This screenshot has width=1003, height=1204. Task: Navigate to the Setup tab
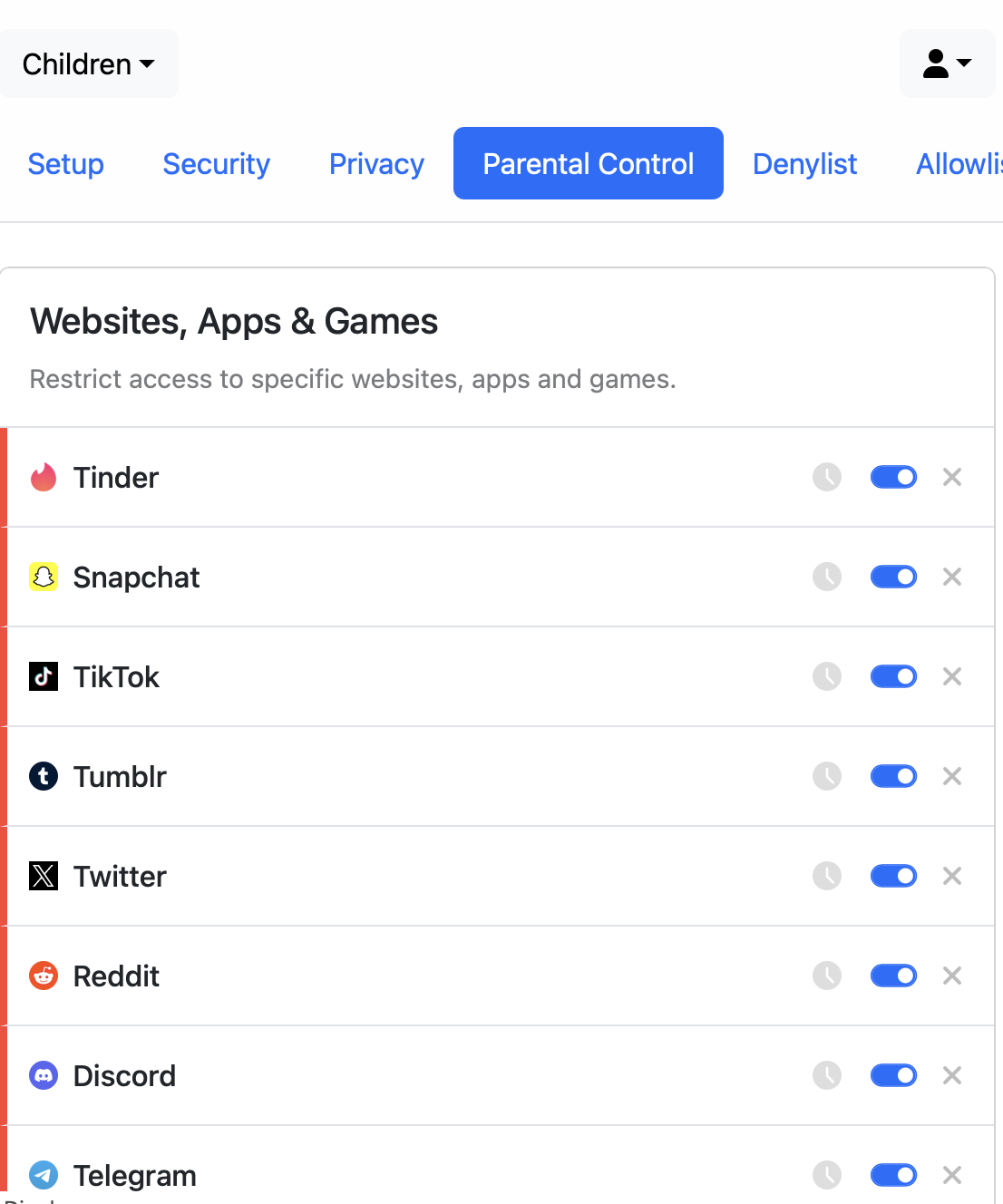[65, 164]
